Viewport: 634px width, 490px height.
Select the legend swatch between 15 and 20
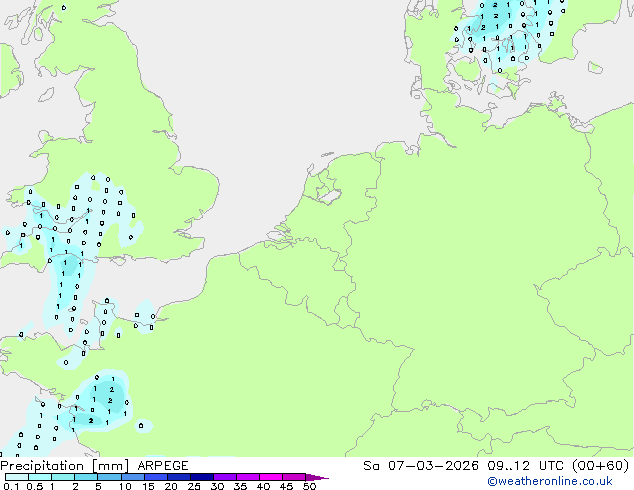[155, 477]
